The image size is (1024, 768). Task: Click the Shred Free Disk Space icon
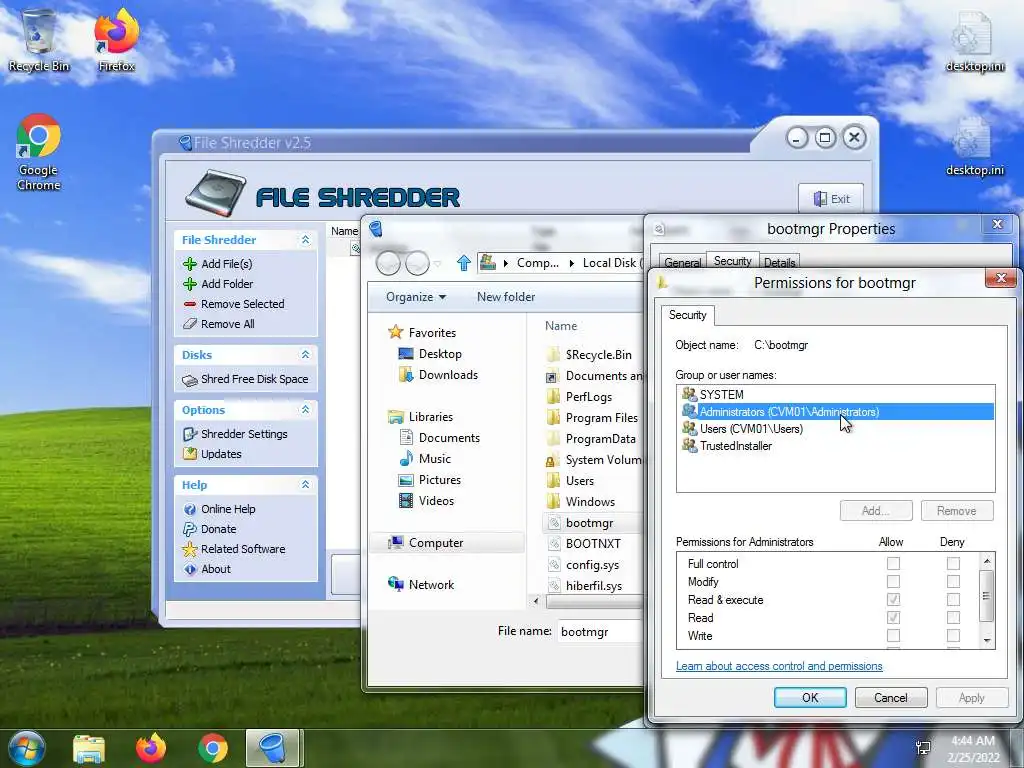click(190, 379)
